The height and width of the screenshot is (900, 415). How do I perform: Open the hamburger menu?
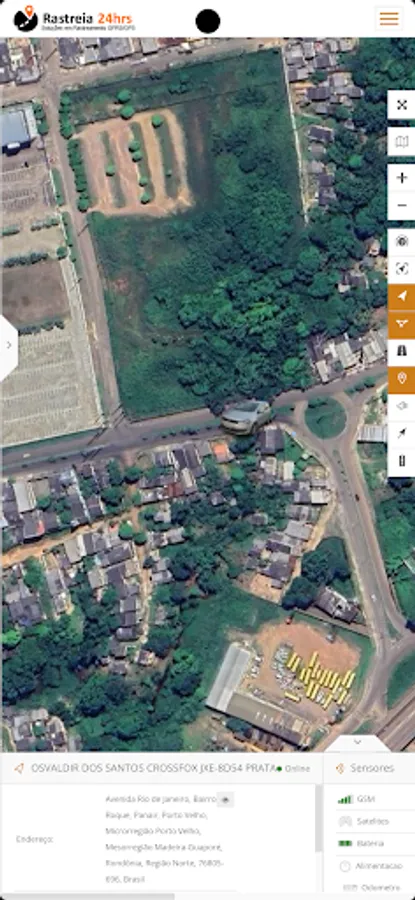389,18
